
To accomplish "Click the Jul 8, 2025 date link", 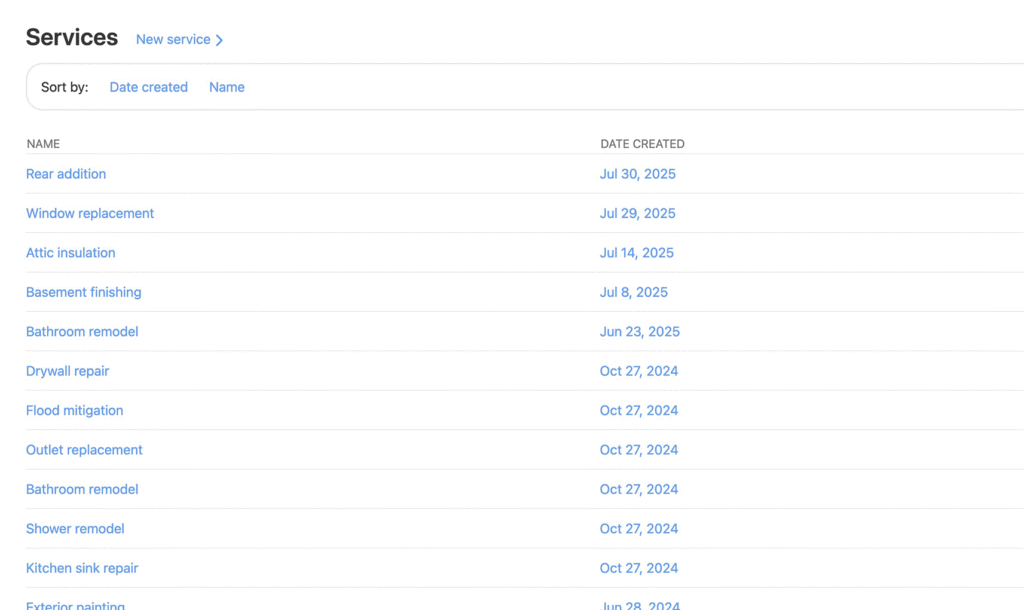I will point(633,292).
